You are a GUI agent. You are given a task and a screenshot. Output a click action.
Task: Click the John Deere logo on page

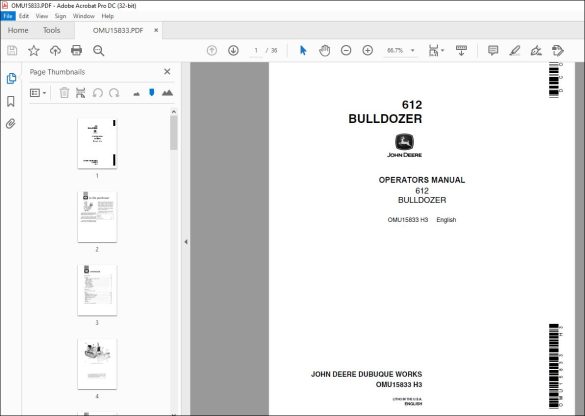[404, 145]
